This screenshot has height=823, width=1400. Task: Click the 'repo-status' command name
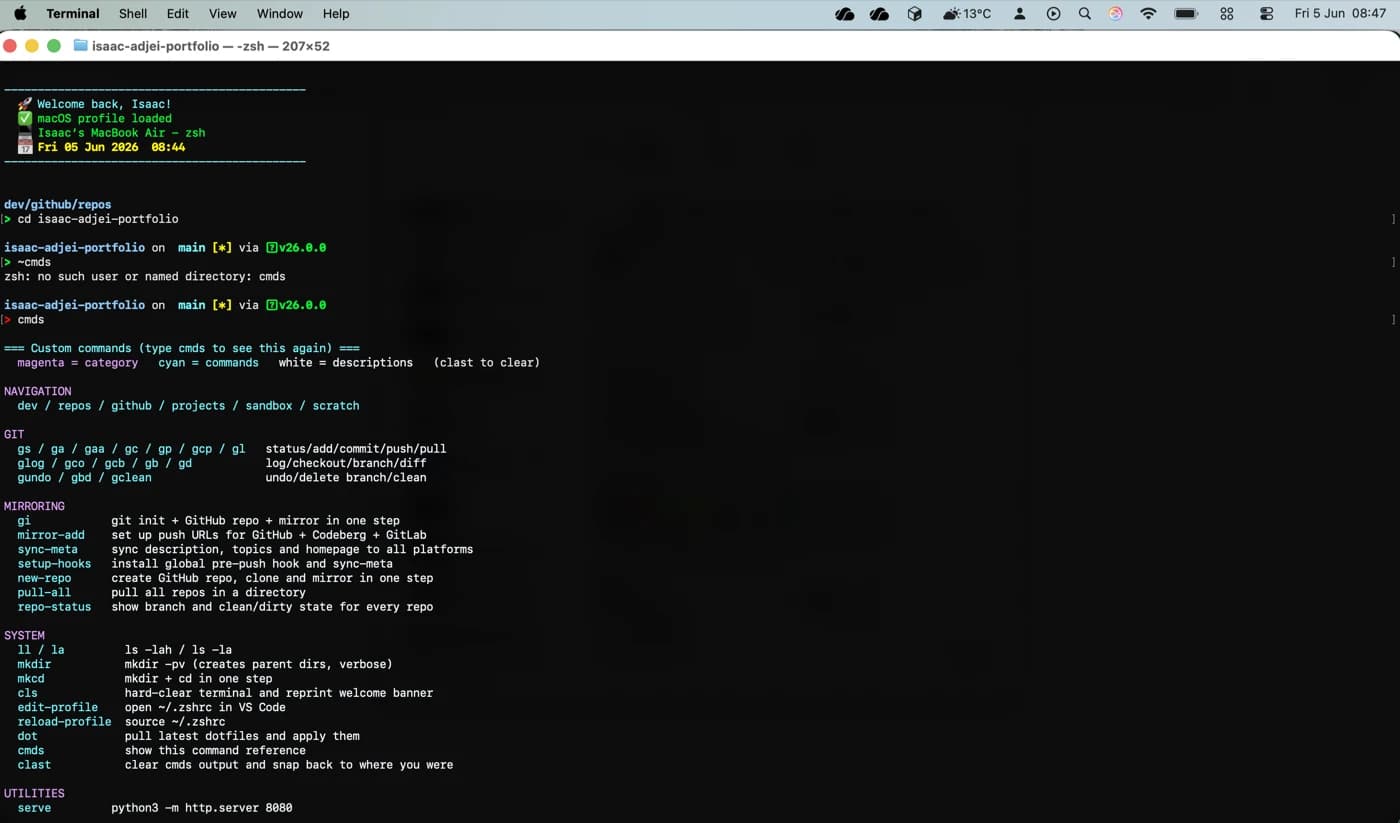(54, 607)
